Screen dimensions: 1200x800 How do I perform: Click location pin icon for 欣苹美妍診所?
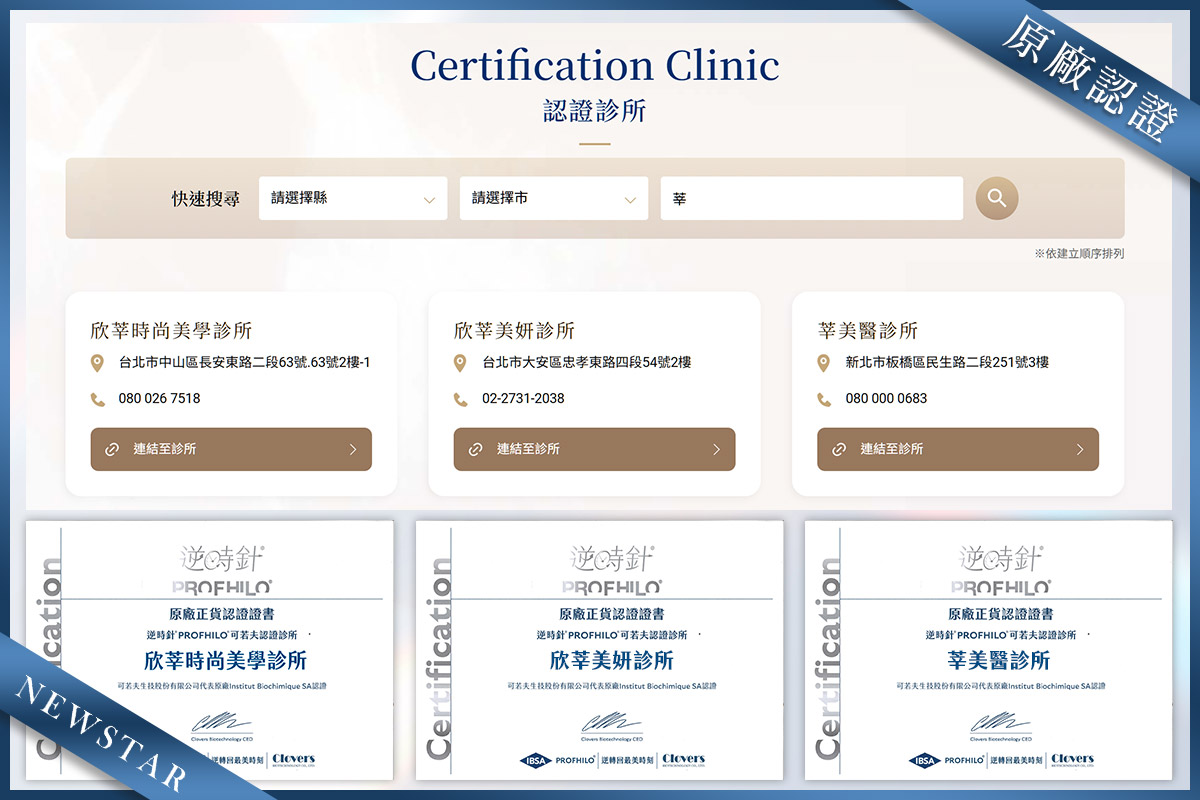[460, 363]
